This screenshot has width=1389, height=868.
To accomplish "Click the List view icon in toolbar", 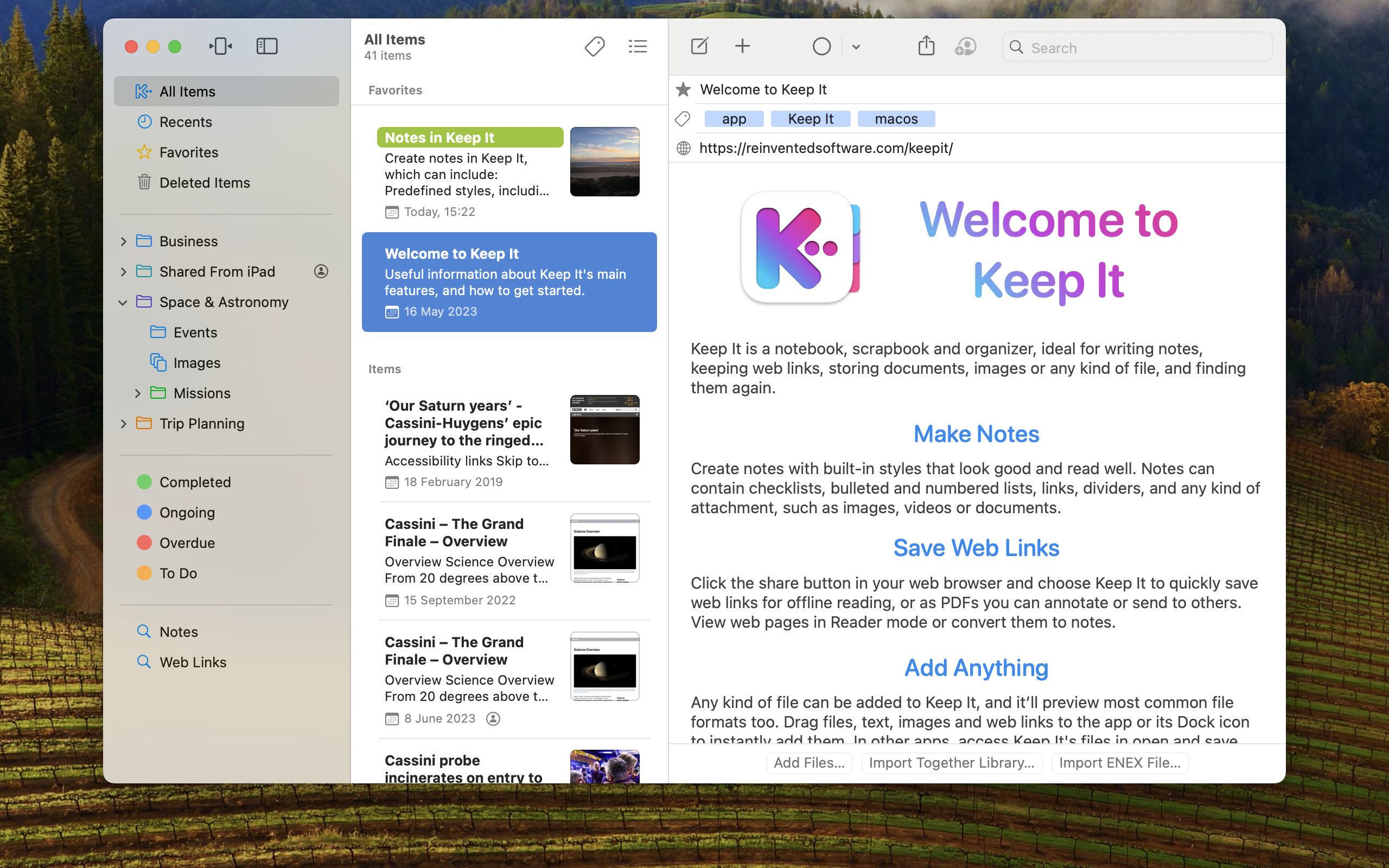I will click(638, 46).
